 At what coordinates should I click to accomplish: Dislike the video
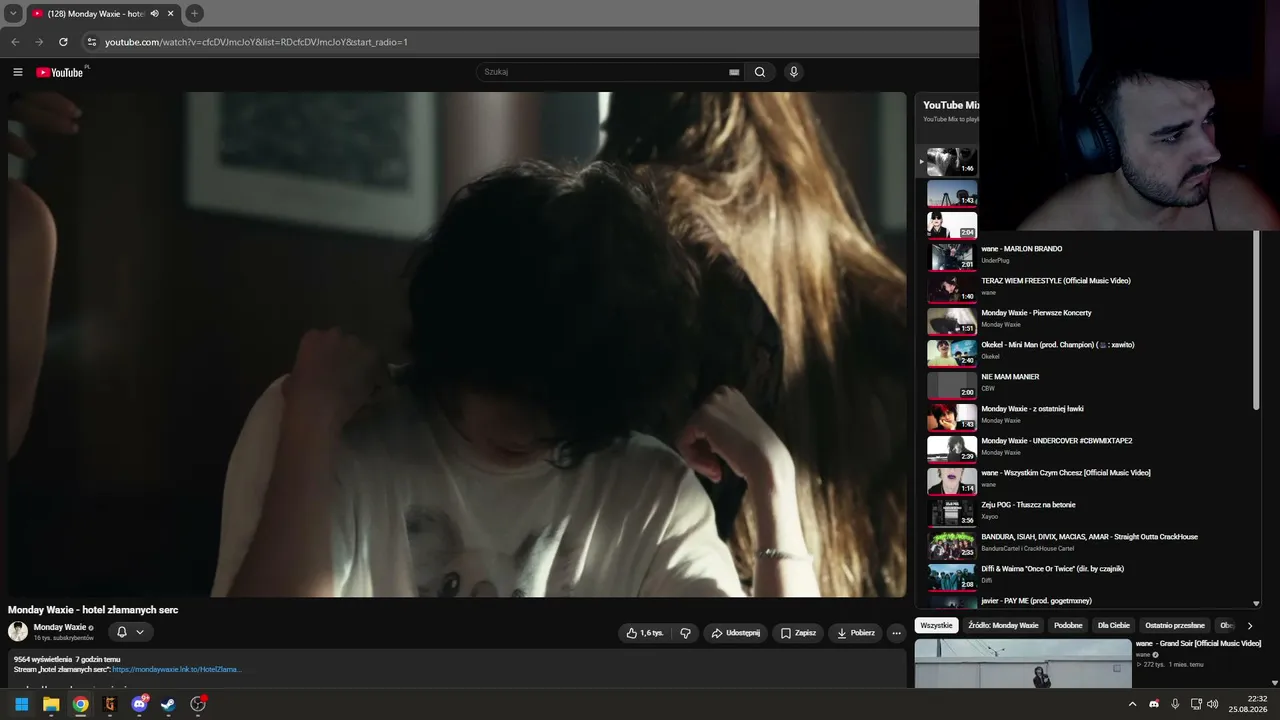tap(685, 633)
